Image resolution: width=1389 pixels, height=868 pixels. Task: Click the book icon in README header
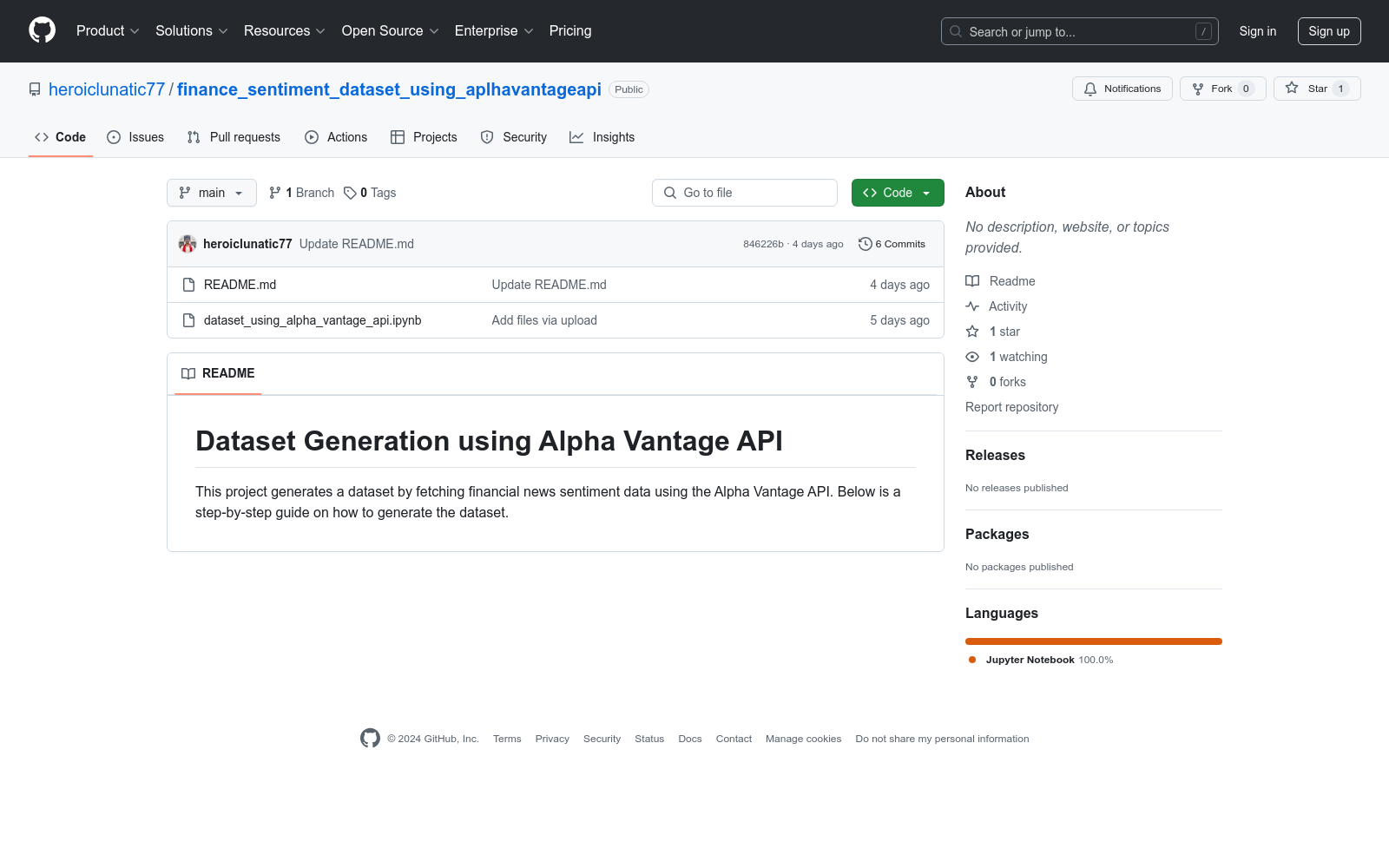[x=188, y=373]
